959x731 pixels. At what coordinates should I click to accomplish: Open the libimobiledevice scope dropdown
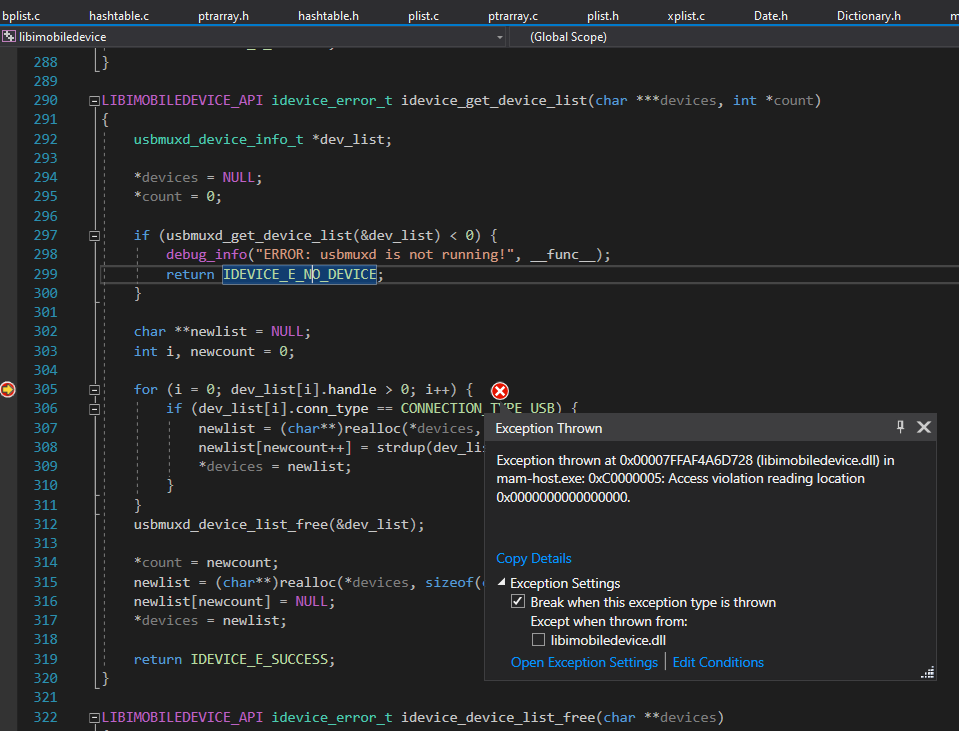[500, 35]
